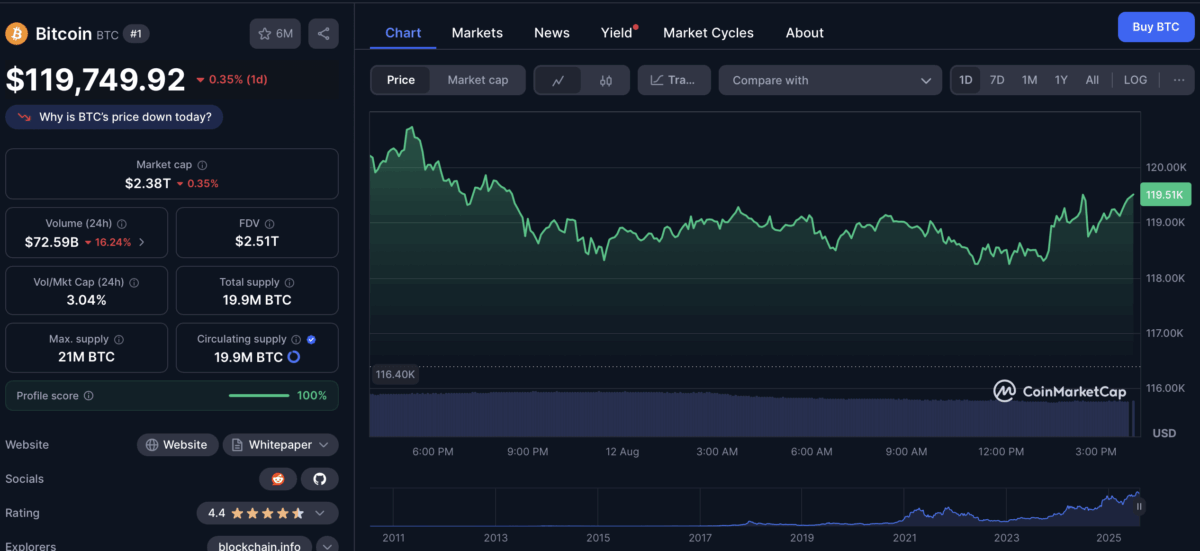The height and width of the screenshot is (551, 1200).
Task: Click the 3.04% Vol/Mkt Cap value
Action: click(85, 300)
